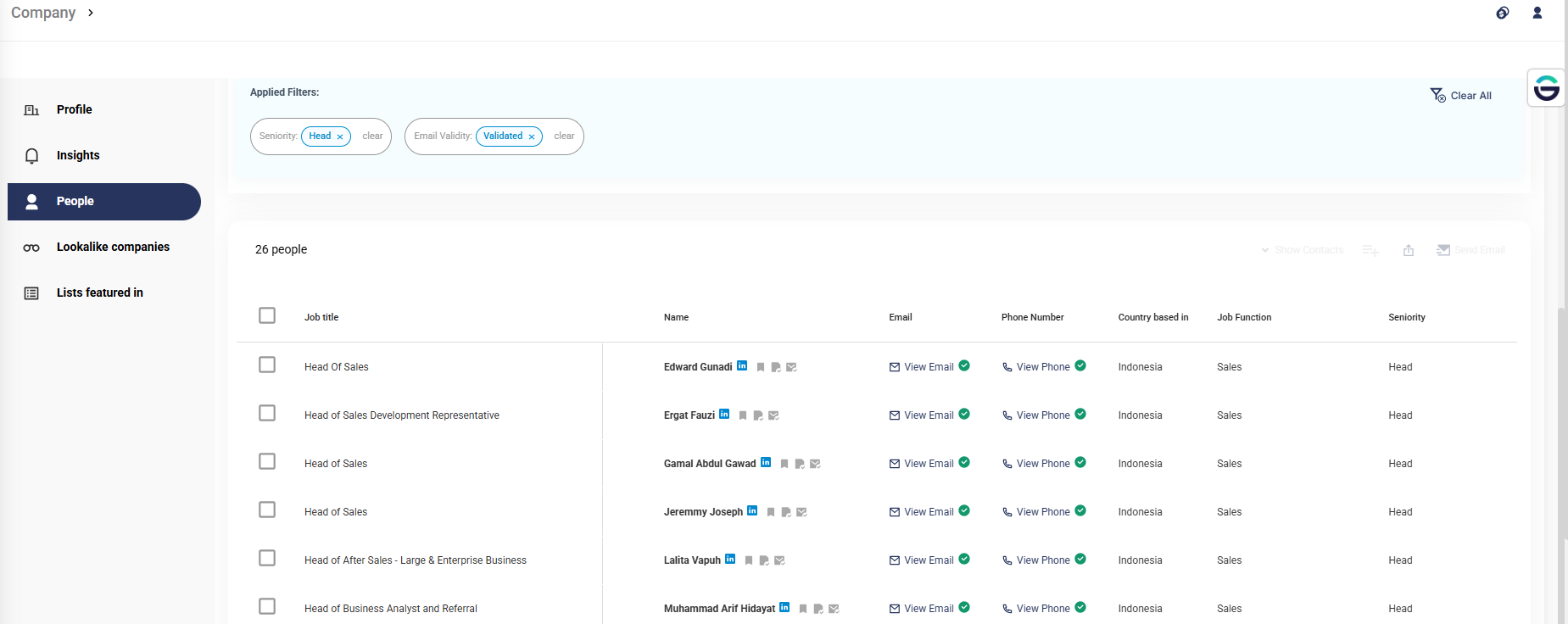Image resolution: width=1568 pixels, height=624 pixels.
Task: Click Send Email button
Action: pos(1470,250)
